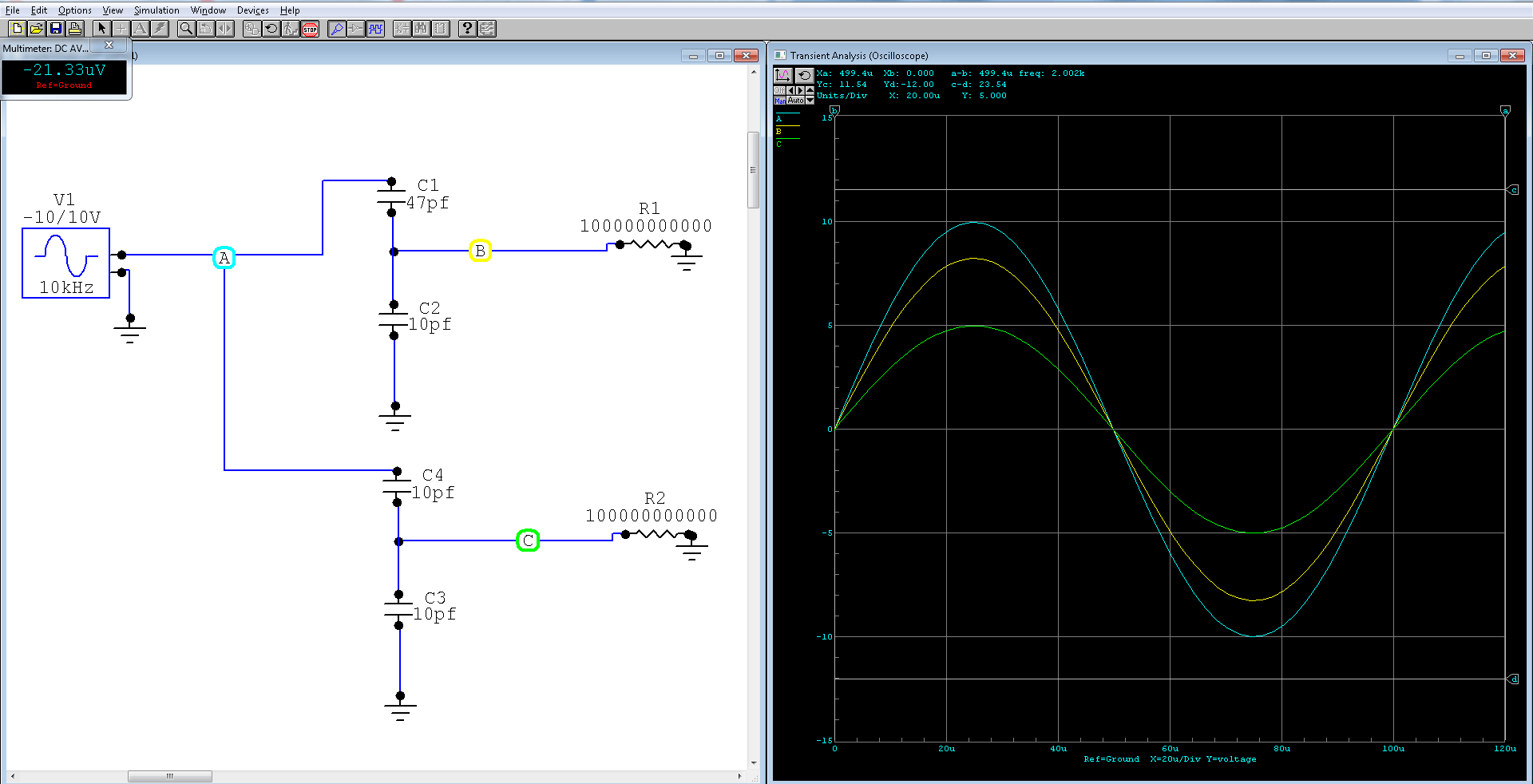Select the text A tool

tap(140, 29)
